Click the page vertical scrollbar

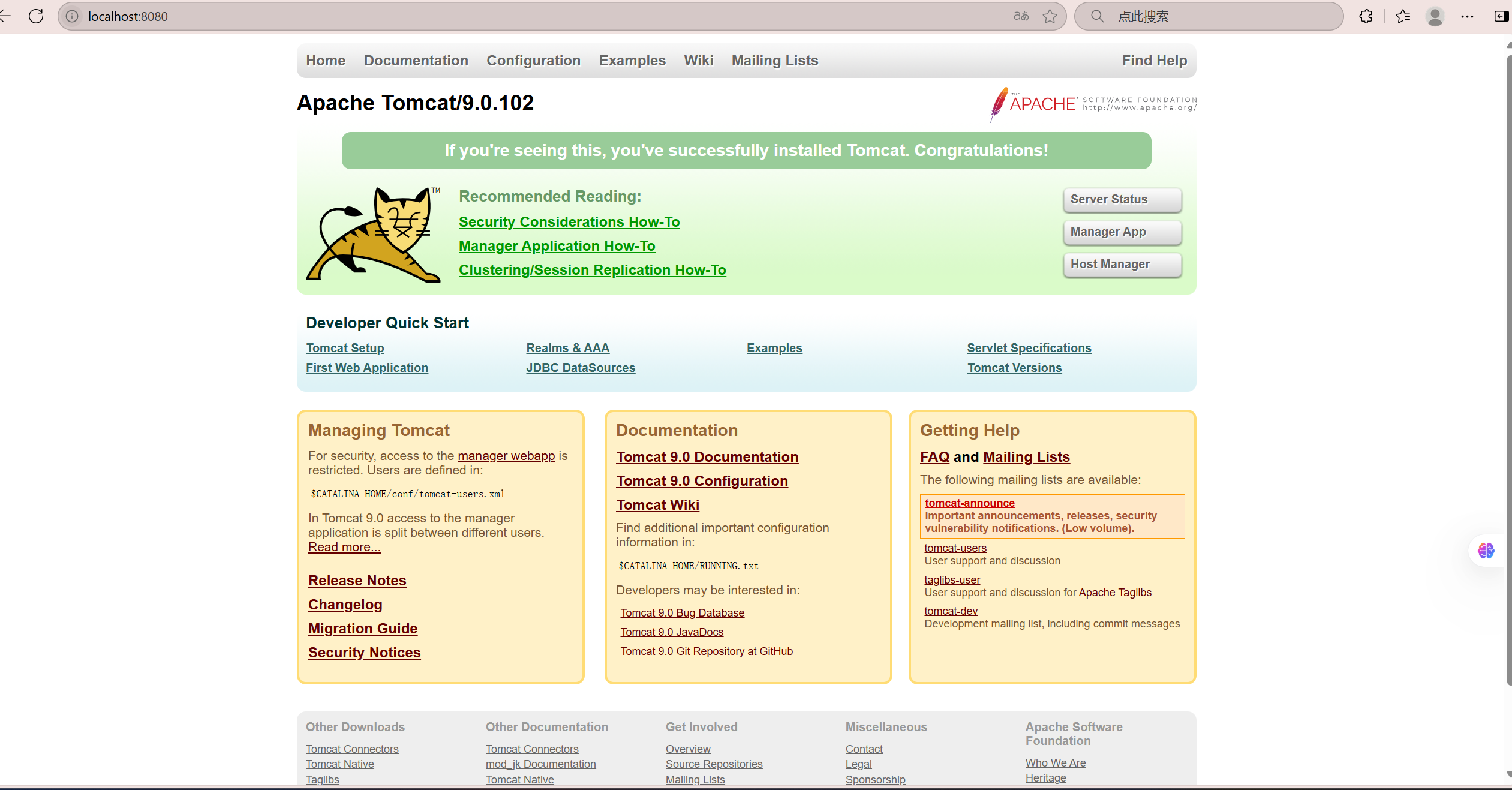[1508, 360]
